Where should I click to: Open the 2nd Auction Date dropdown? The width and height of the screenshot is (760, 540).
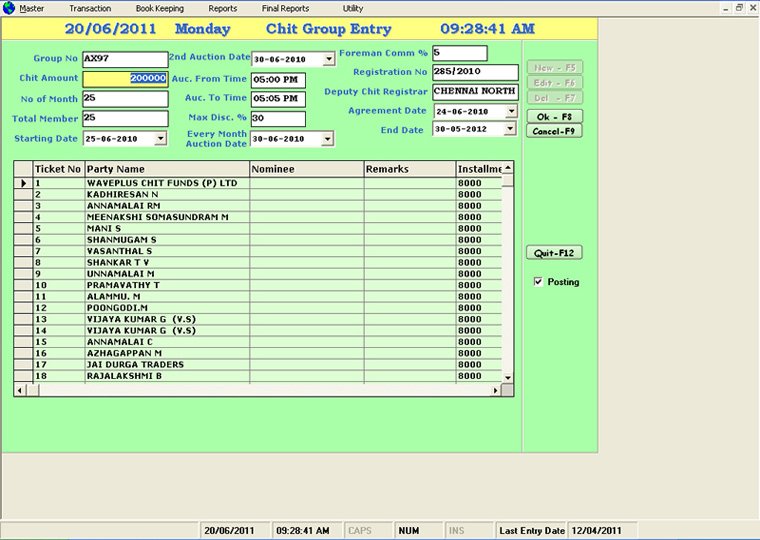330,60
